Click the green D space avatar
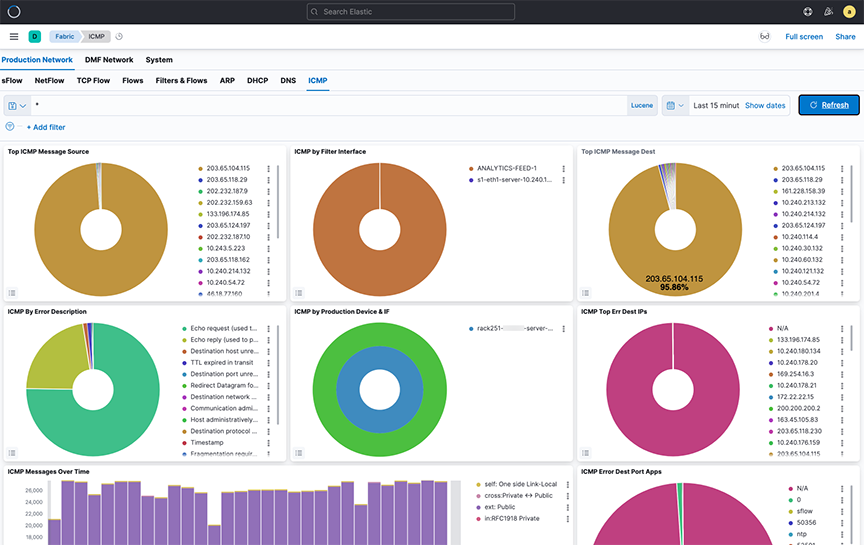The width and height of the screenshot is (864, 545). coord(35,36)
